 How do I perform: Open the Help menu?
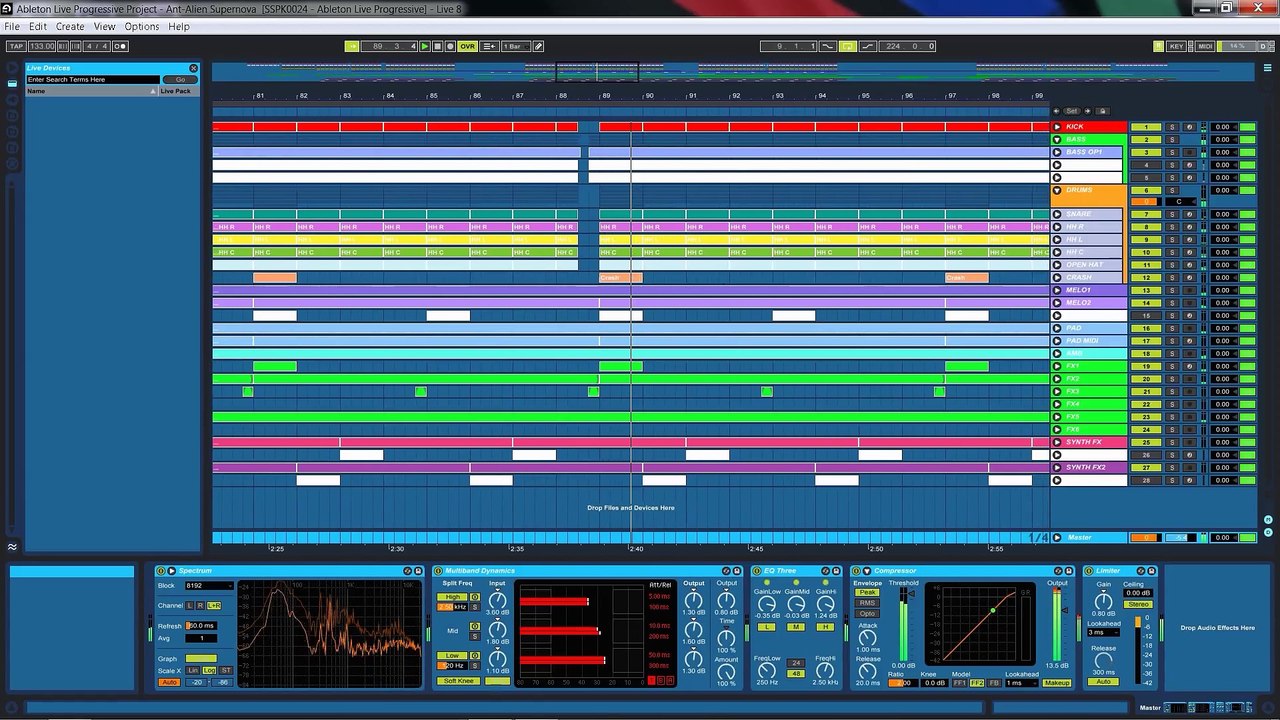click(179, 26)
